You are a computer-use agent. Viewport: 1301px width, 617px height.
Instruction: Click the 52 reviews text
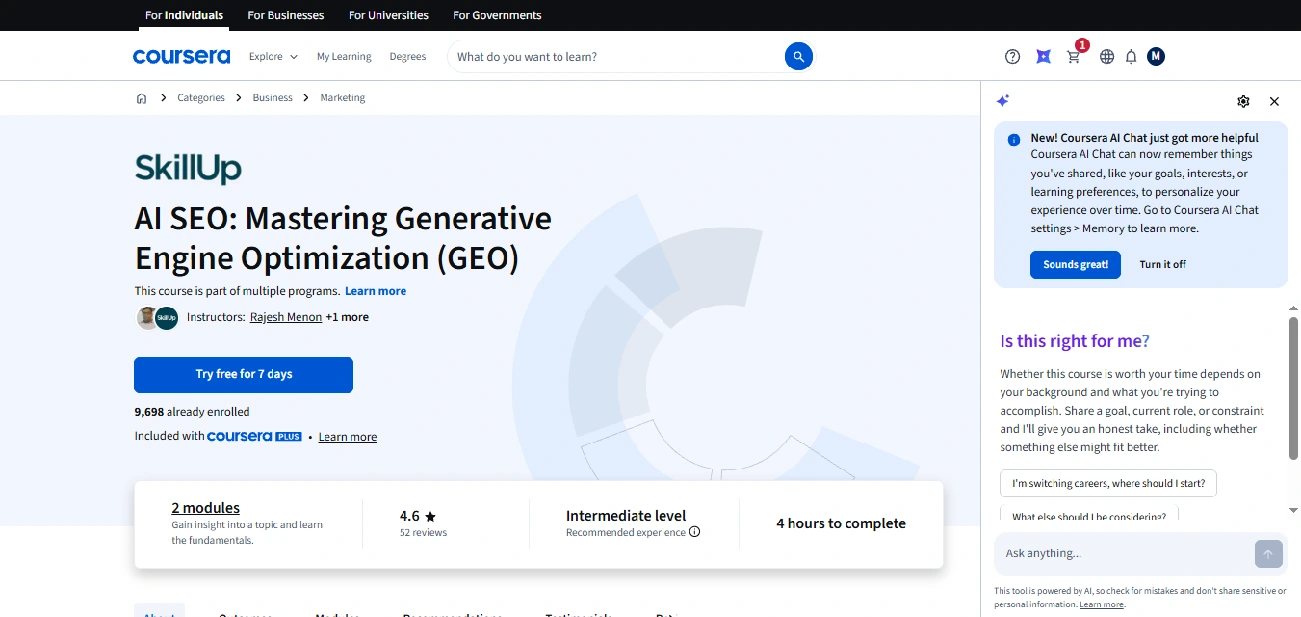point(423,533)
